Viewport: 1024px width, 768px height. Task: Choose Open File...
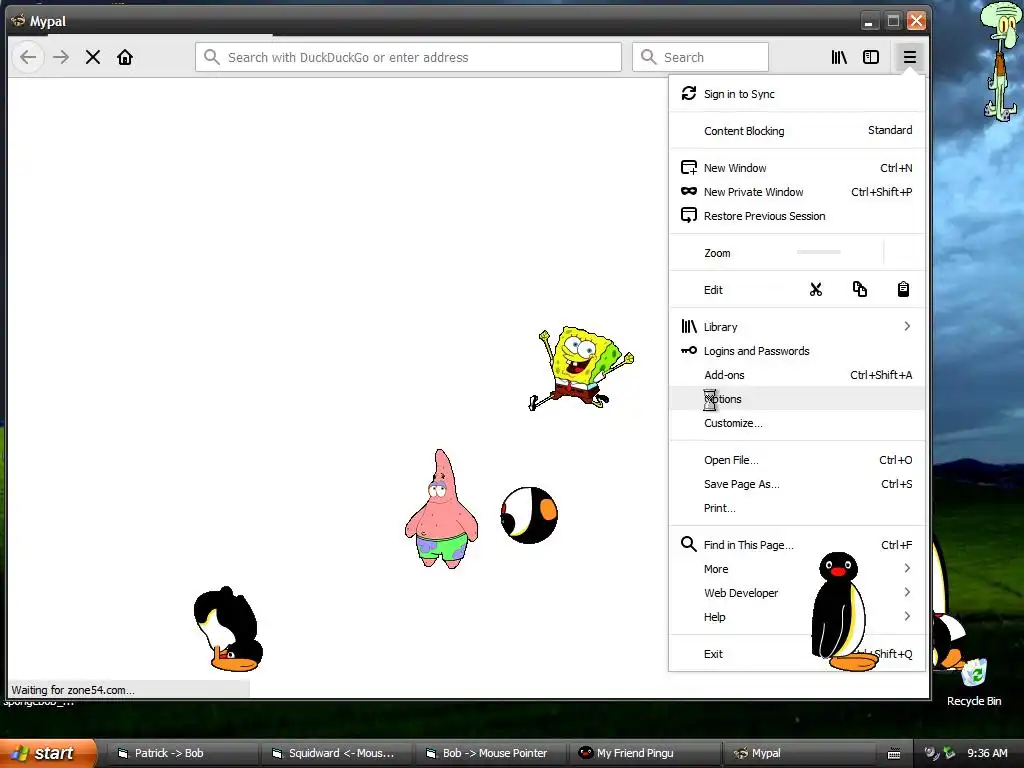(x=797, y=460)
